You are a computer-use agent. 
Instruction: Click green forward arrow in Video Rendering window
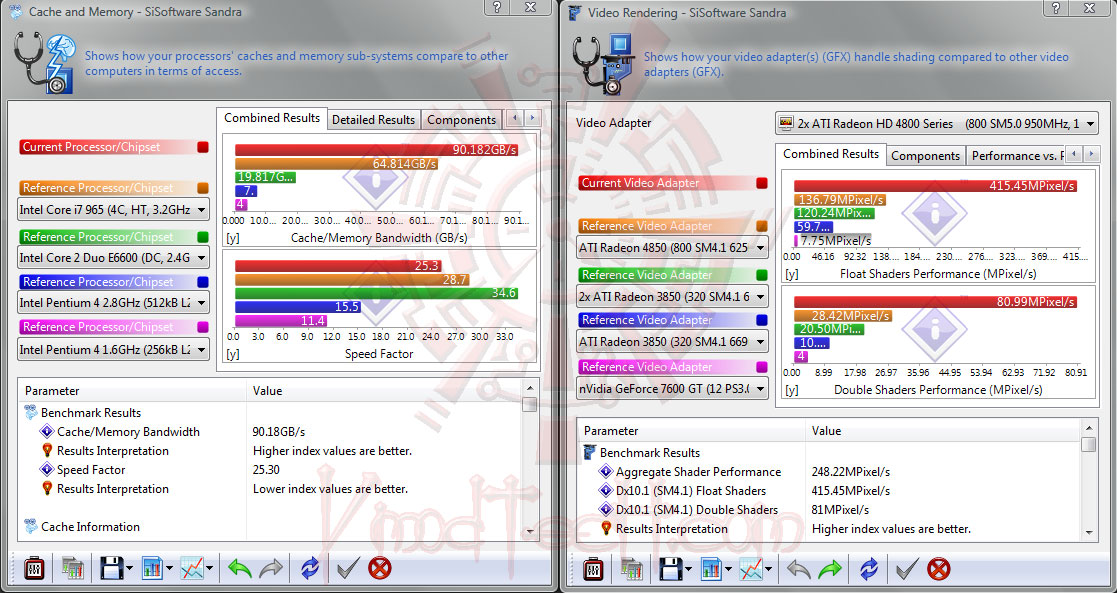pos(831,569)
